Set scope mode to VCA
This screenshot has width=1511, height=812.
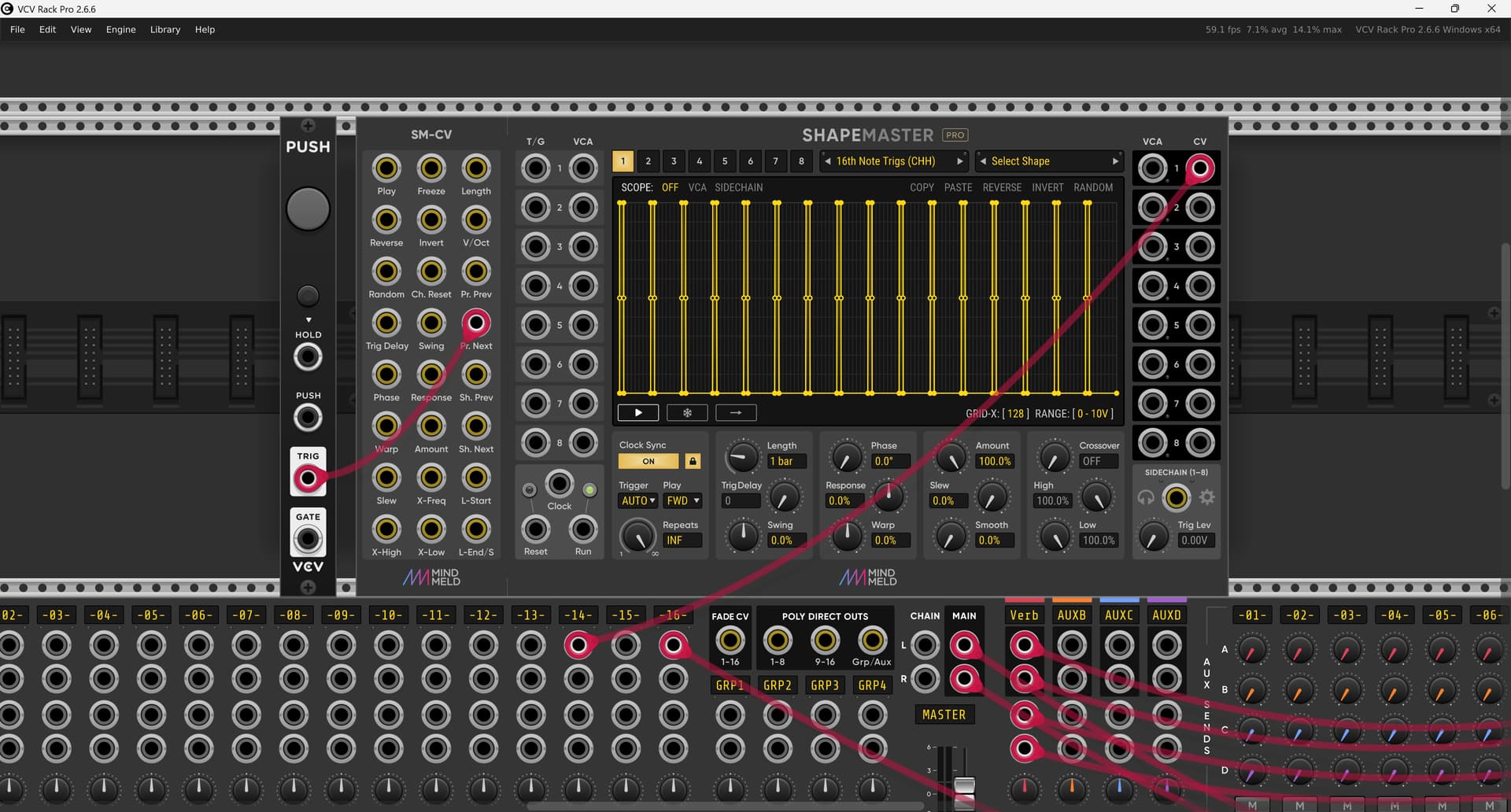697,187
